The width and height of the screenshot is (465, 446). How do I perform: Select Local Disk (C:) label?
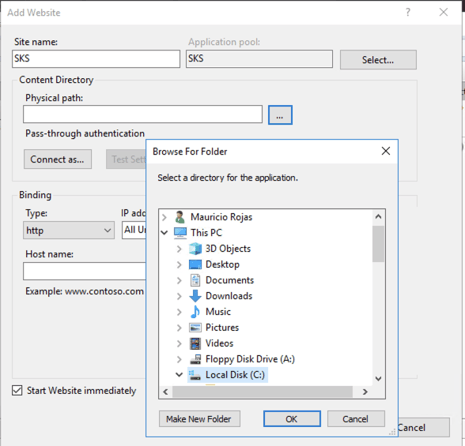point(235,375)
